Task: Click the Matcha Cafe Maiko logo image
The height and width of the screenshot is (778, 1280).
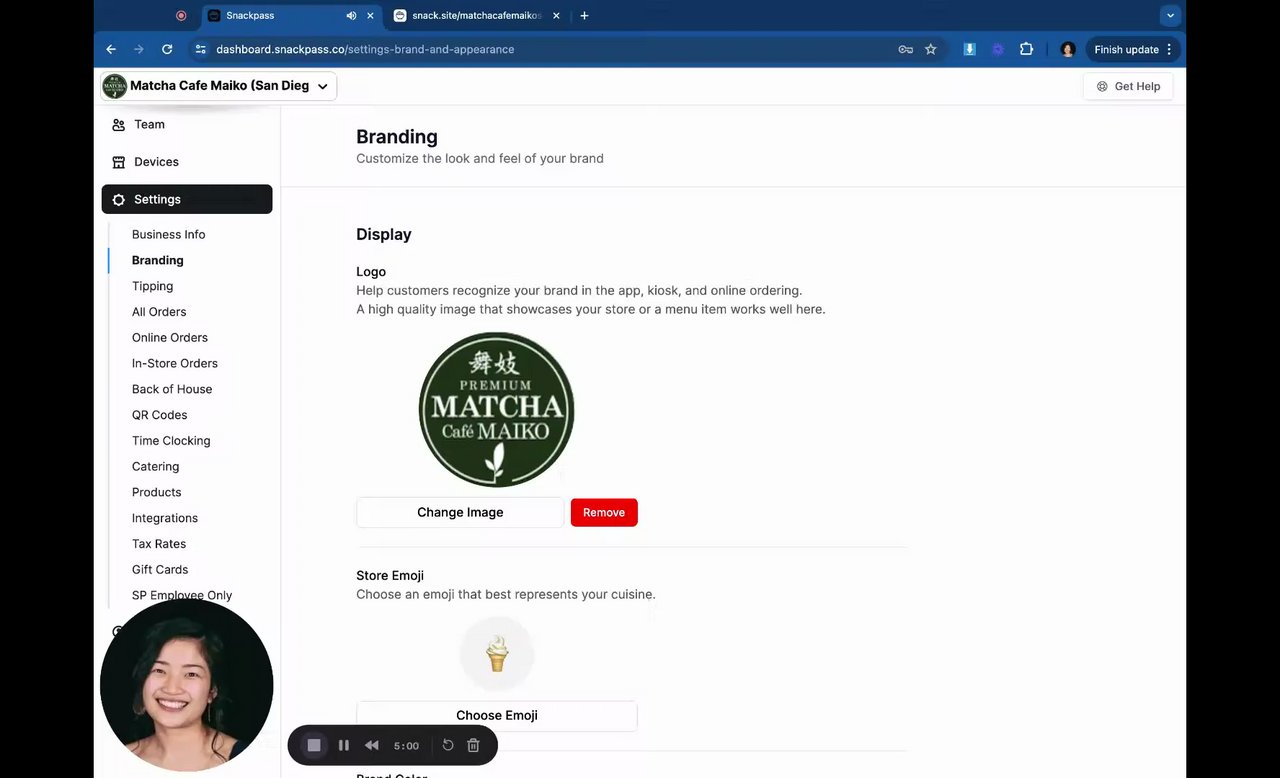Action: coord(496,410)
